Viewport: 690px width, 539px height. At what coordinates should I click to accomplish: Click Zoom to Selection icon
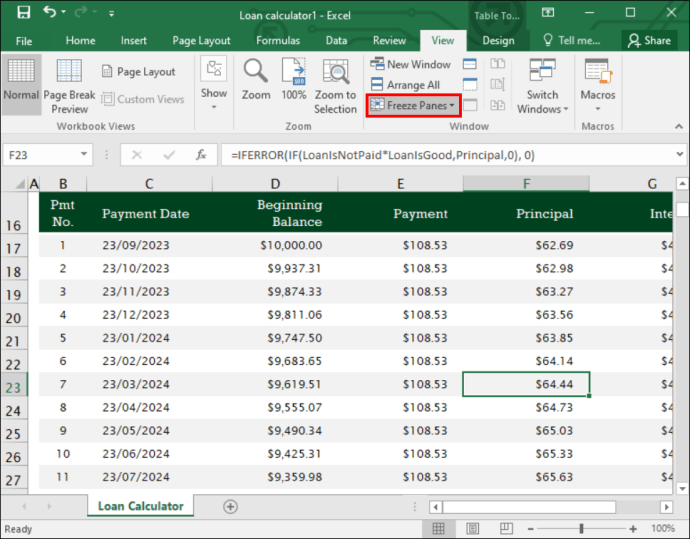point(335,71)
